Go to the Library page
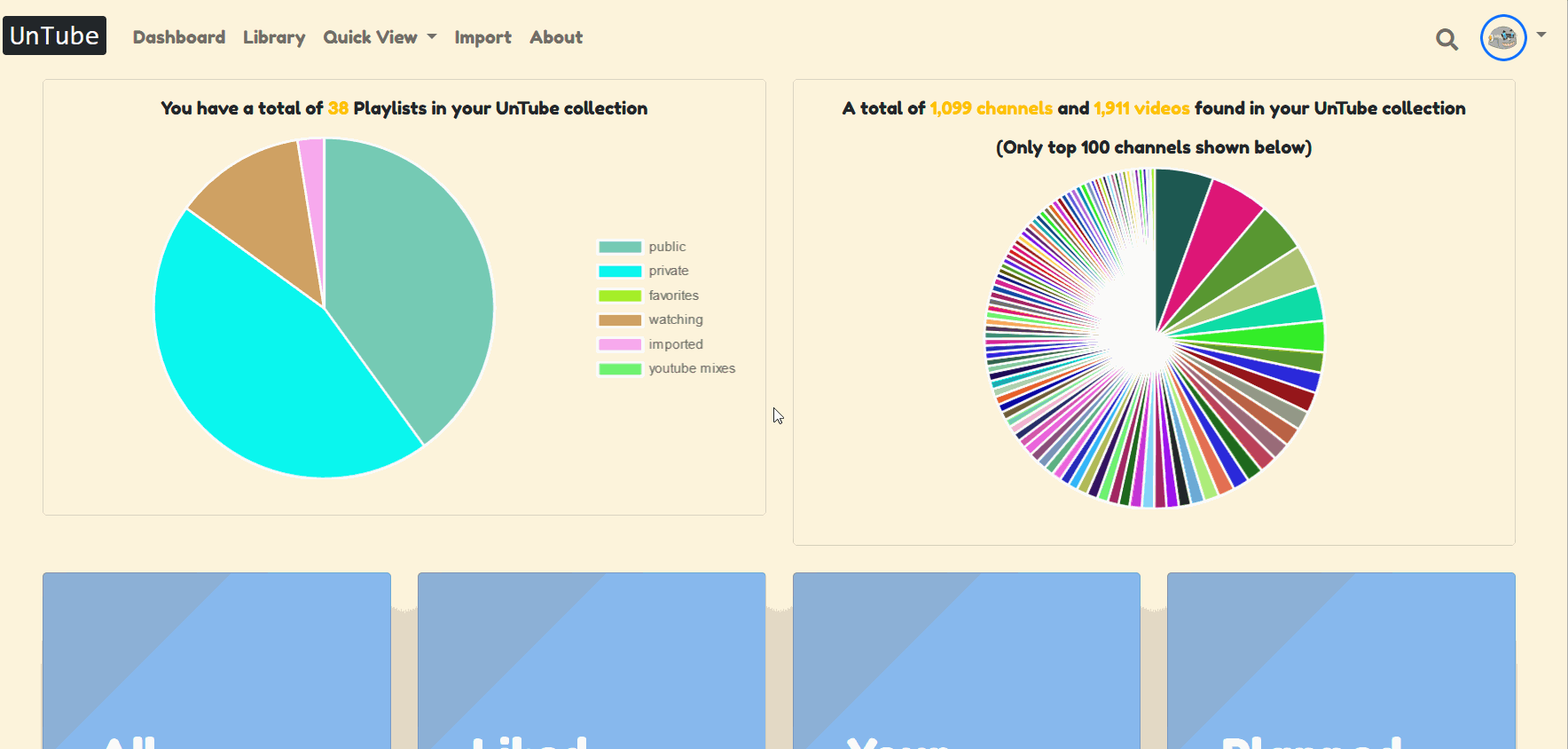 tap(274, 37)
